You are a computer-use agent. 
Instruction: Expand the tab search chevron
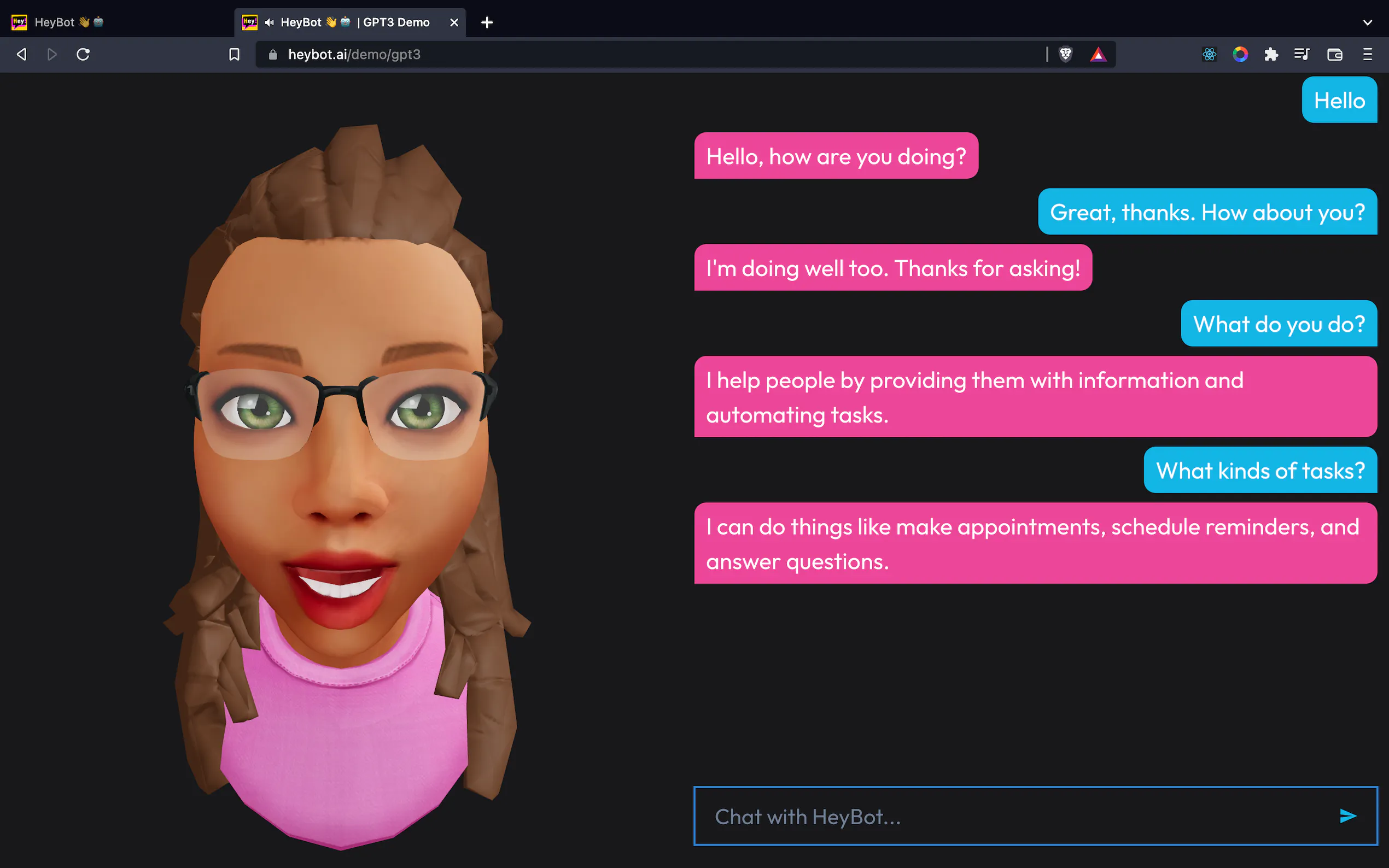(1367, 22)
